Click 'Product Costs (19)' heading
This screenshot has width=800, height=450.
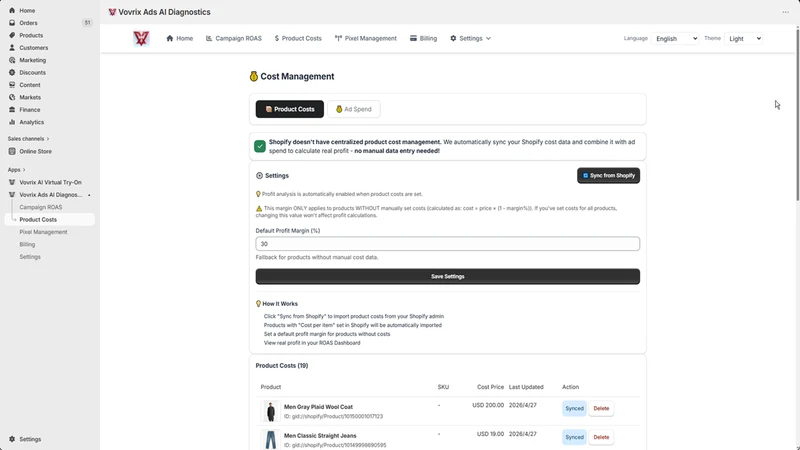pos(282,366)
